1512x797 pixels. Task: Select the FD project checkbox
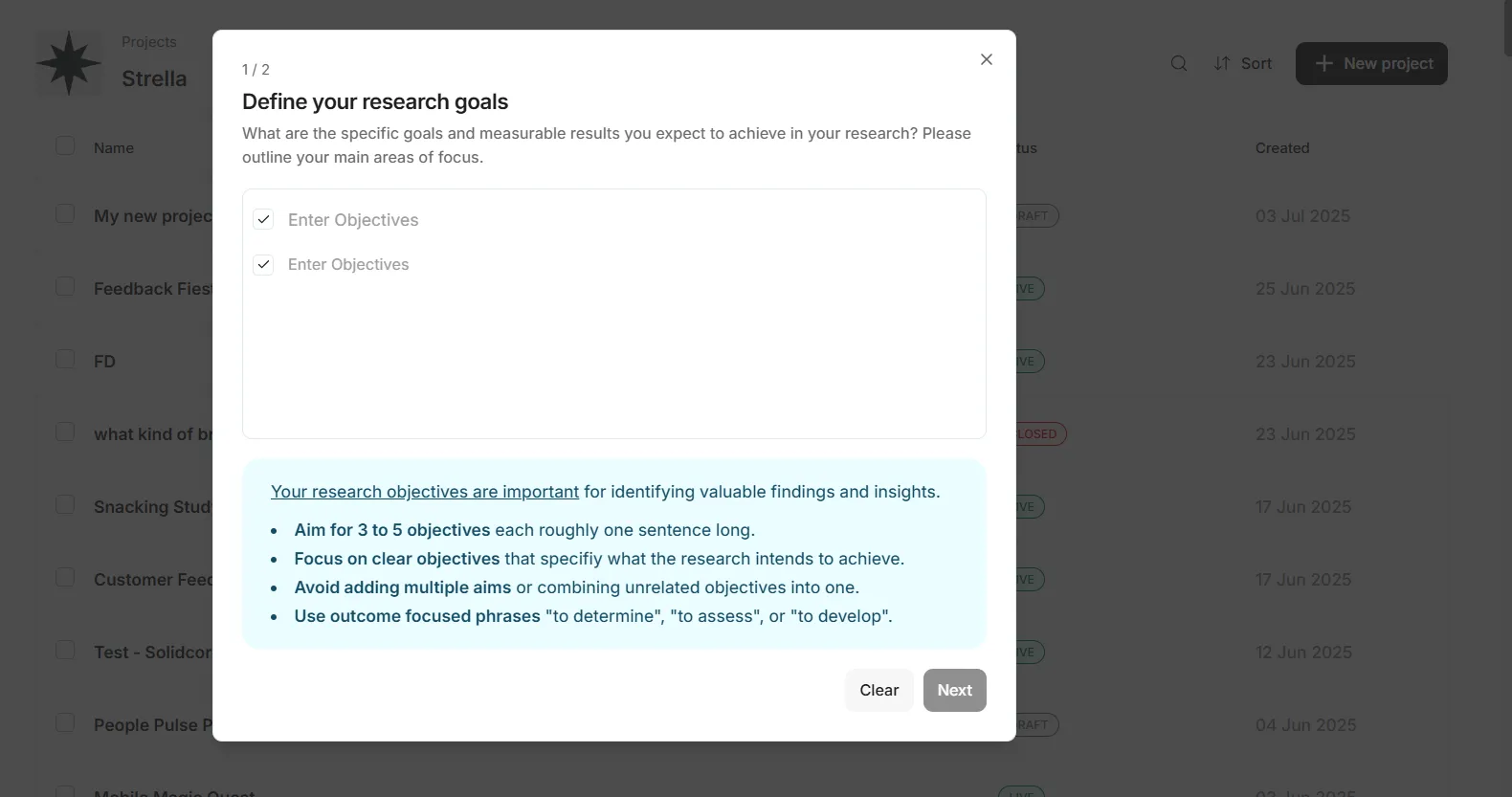click(x=65, y=359)
